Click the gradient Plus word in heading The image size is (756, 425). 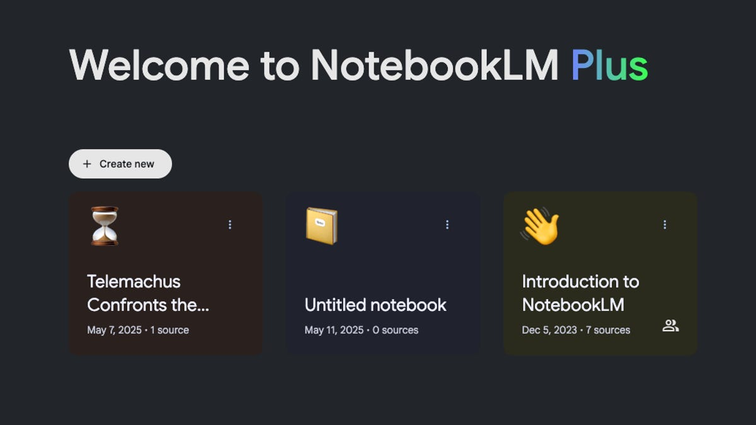click(x=610, y=65)
